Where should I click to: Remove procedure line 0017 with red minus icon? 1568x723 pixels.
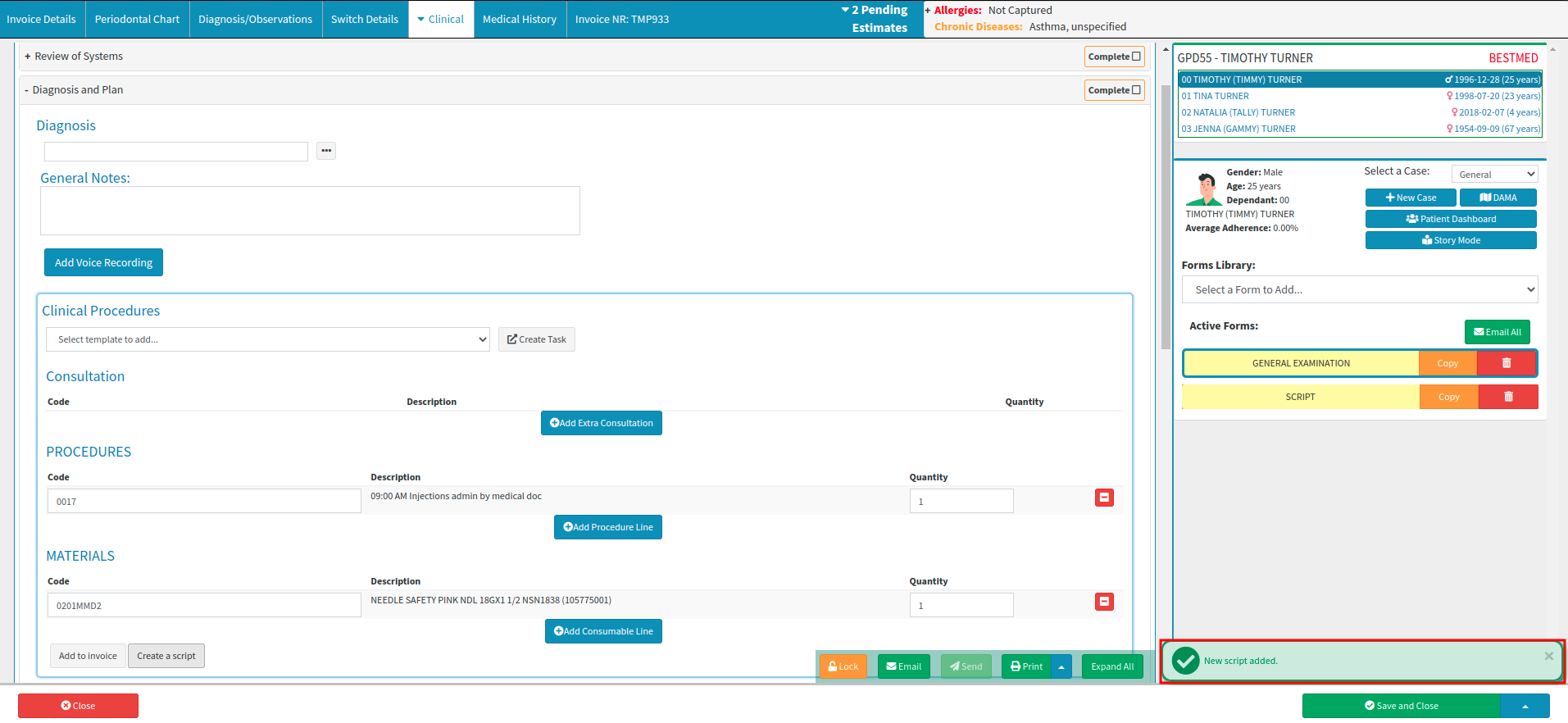[1104, 498]
